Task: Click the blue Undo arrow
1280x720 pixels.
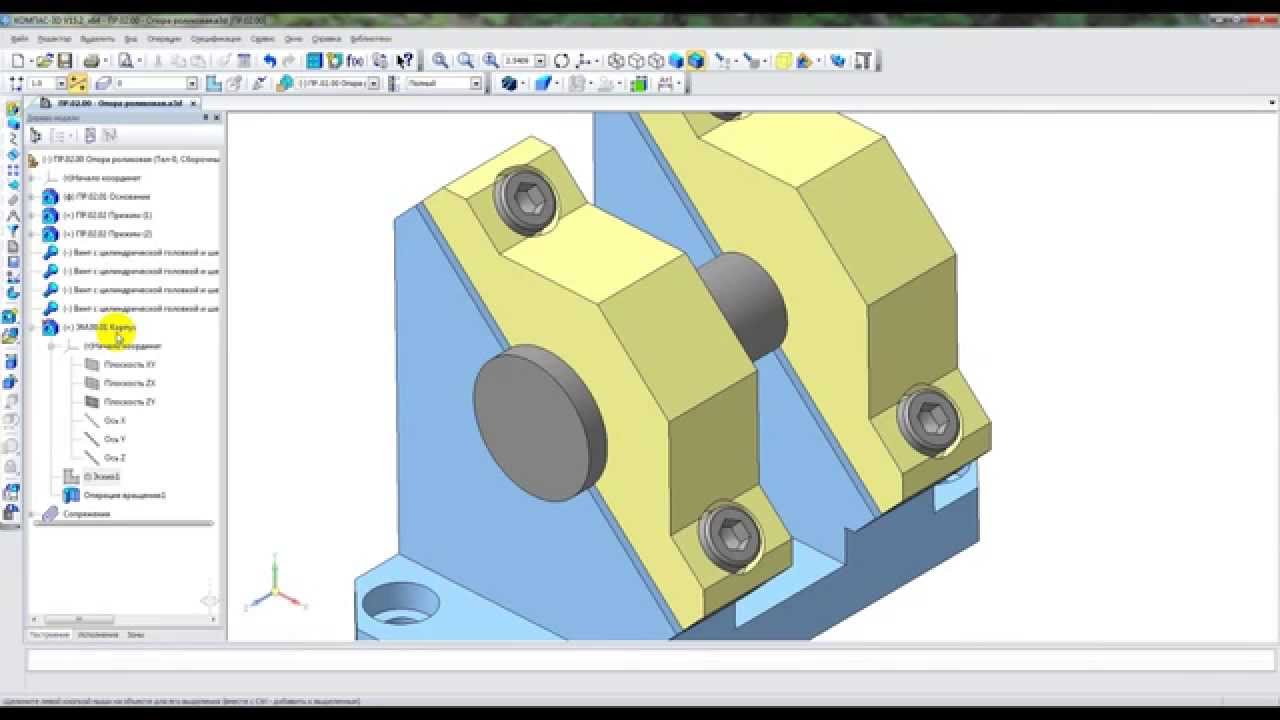Action: [x=269, y=61]
